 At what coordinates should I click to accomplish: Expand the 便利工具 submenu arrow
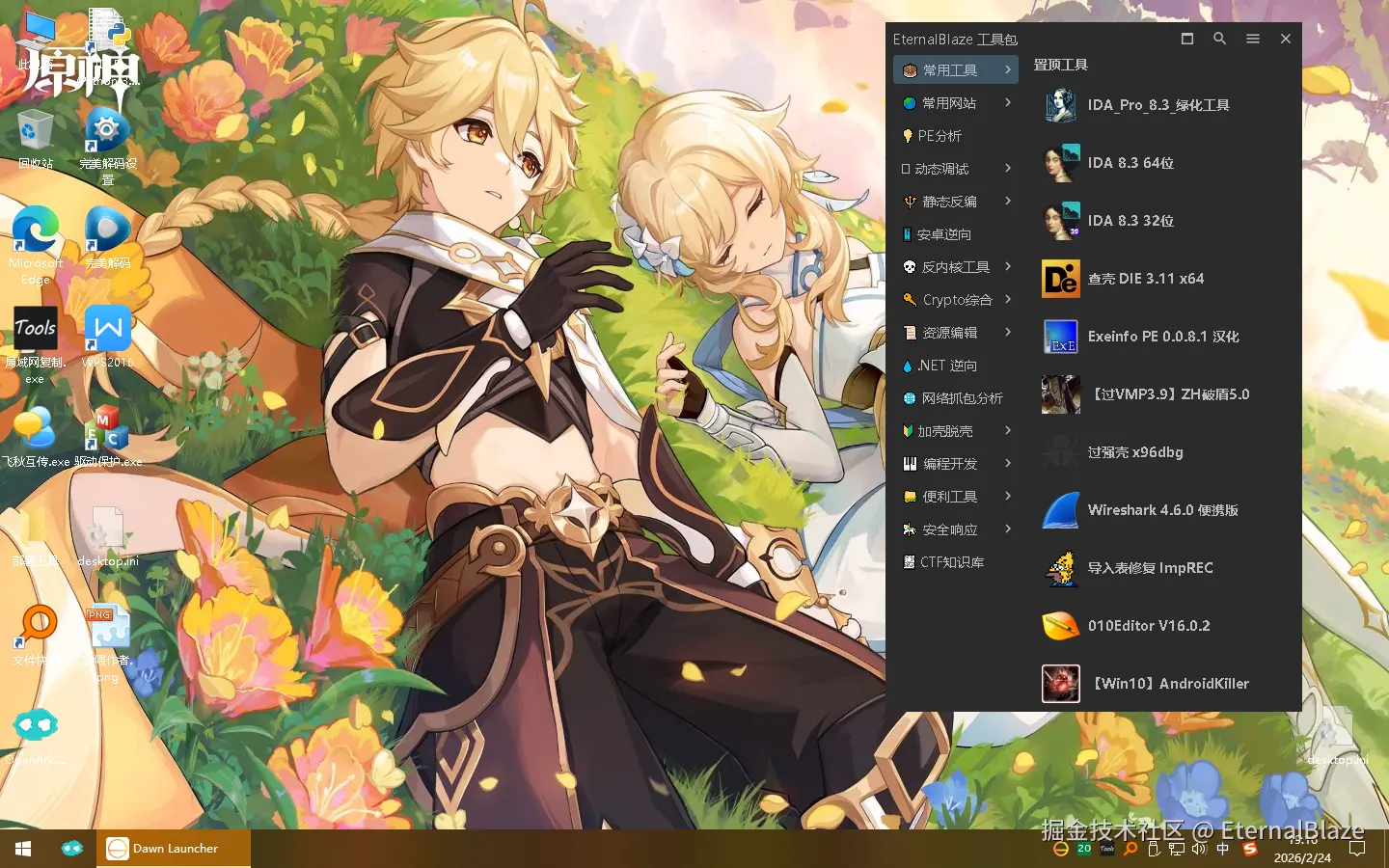pyautogui.click(x=1008, y=496)
